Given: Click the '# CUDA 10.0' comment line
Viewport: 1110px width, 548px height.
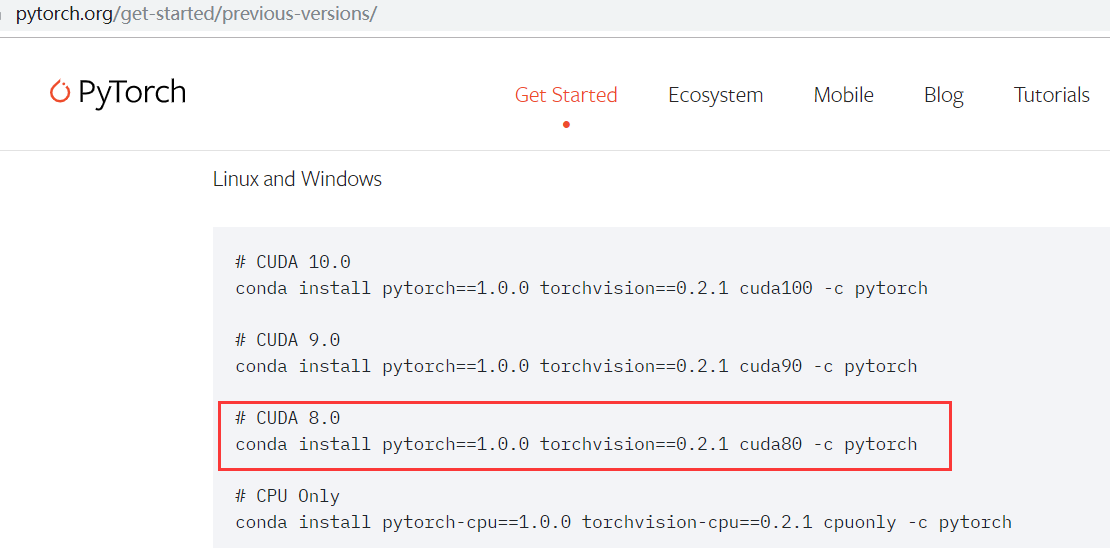Looking at the screenshot, I should (x=293, y=263).
